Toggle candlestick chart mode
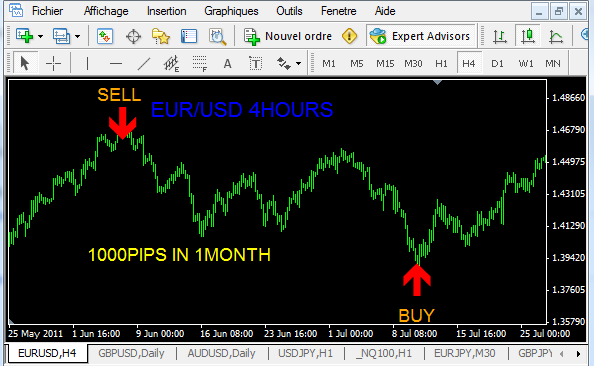 [527, 36]
